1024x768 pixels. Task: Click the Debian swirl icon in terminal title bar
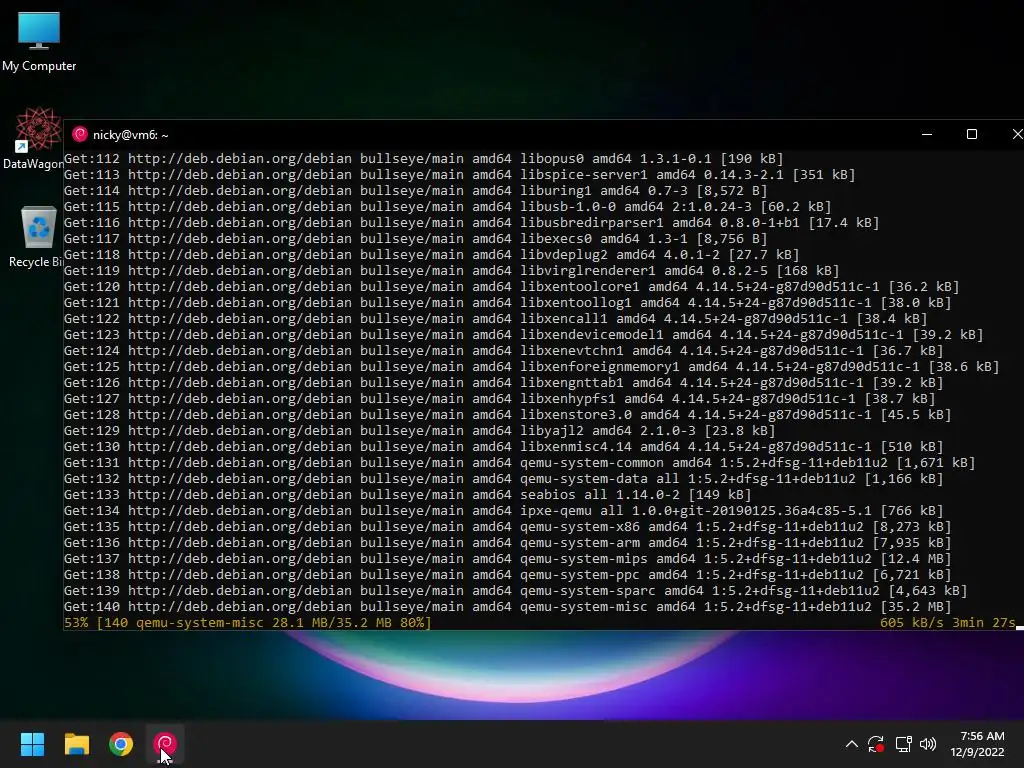[x=80, y=135]
